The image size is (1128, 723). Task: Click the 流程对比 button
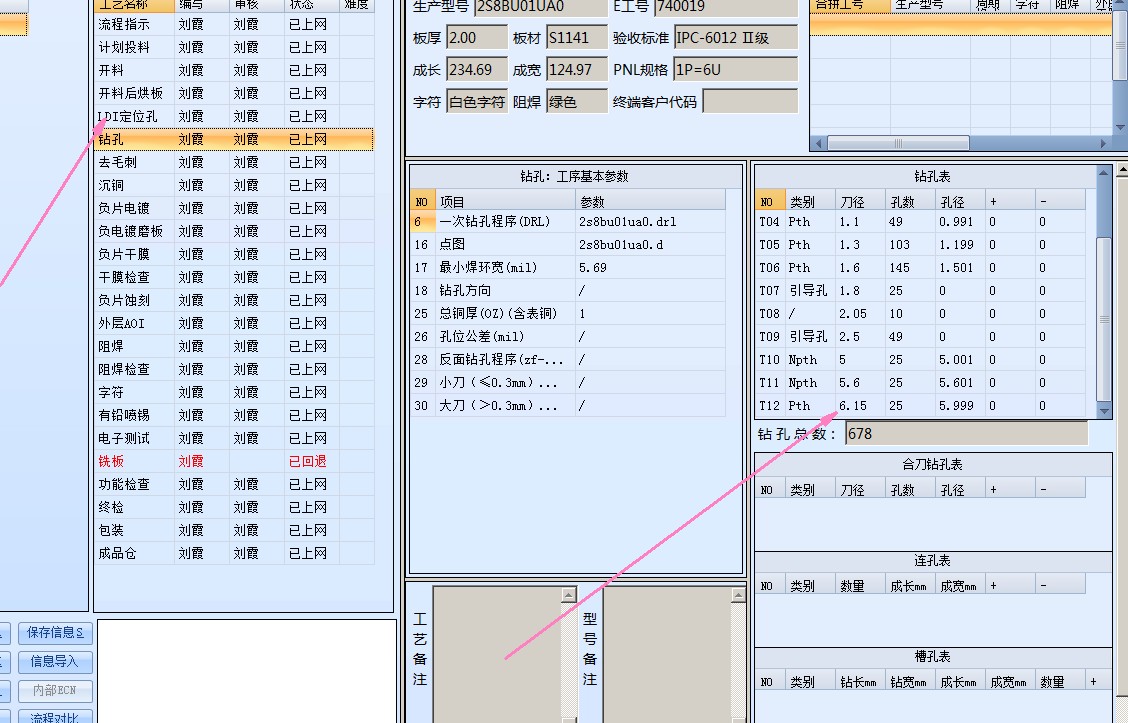click(x=55, y=717)
